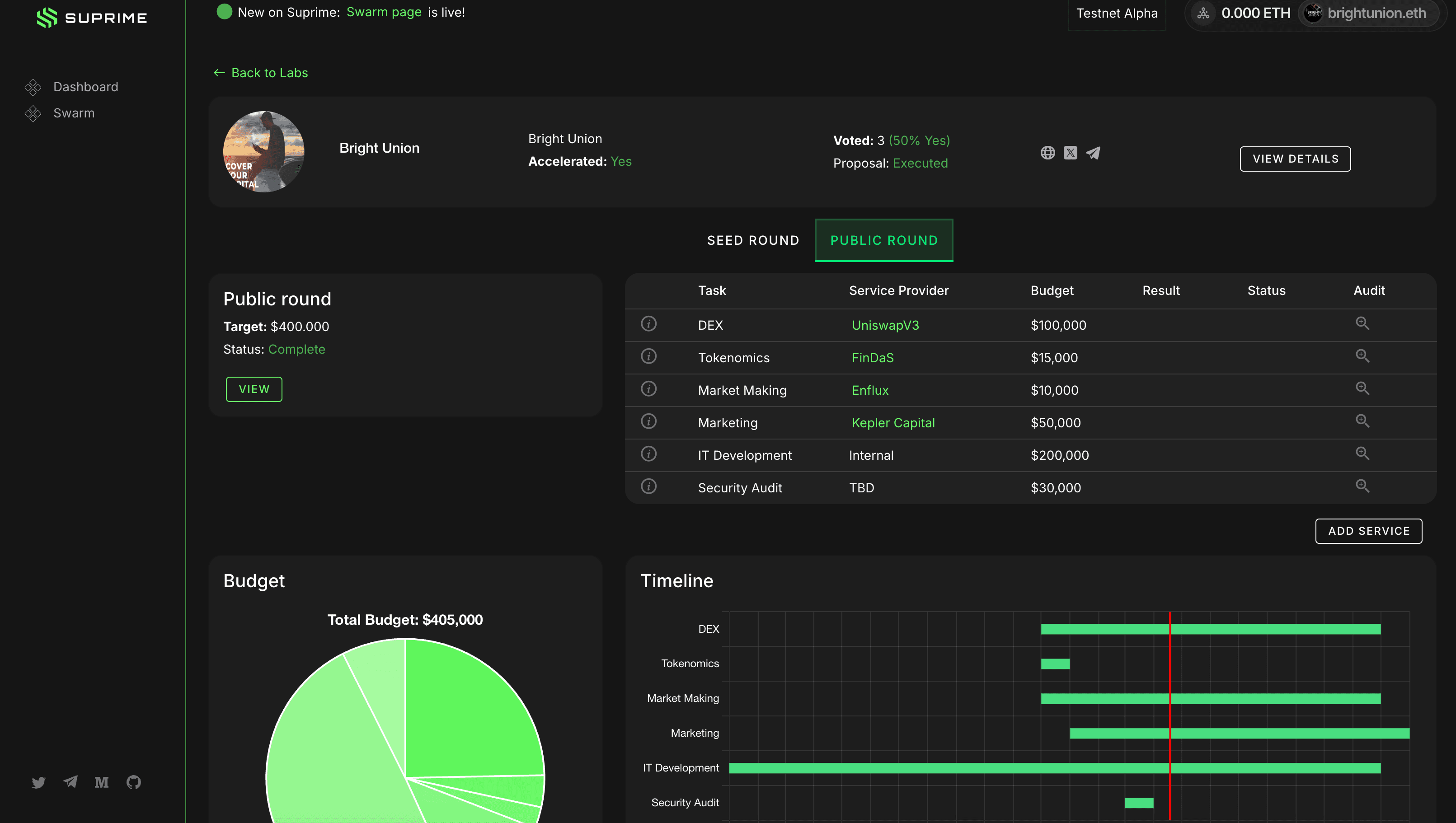Open Bright Union Telegram icon in header
The width and height of the screenshot is (1456, 823).
tap(1093, 153)
